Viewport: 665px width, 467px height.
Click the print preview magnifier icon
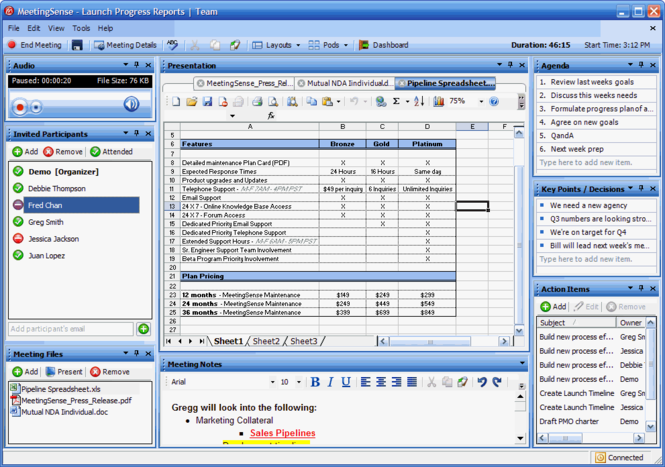tap(273, 101)
